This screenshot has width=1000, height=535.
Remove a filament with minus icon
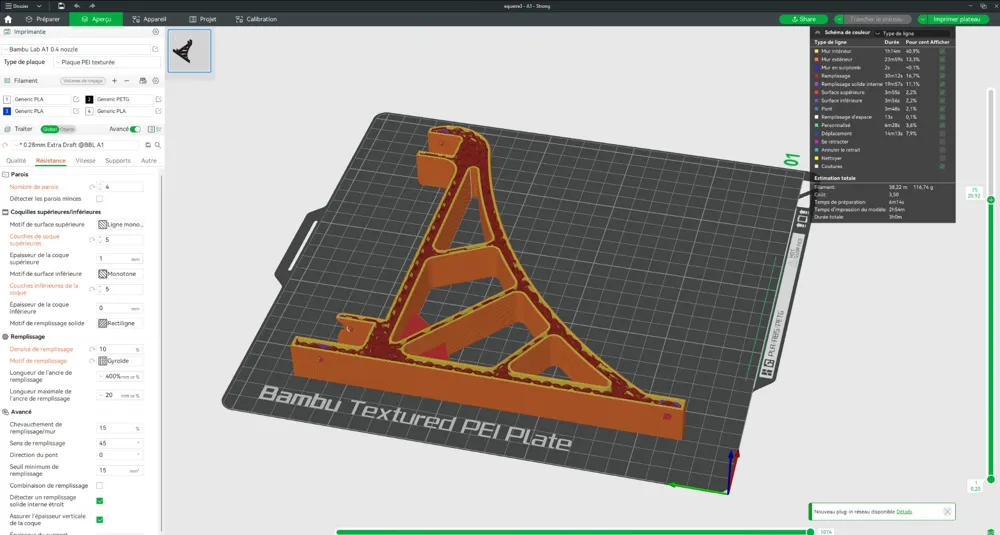126,81
